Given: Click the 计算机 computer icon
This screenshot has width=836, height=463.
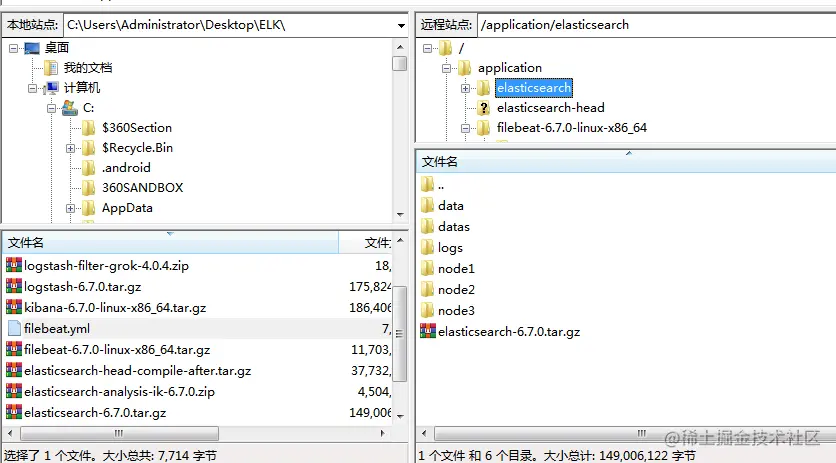Looking at the screenshot, I should tap(51, 88).
